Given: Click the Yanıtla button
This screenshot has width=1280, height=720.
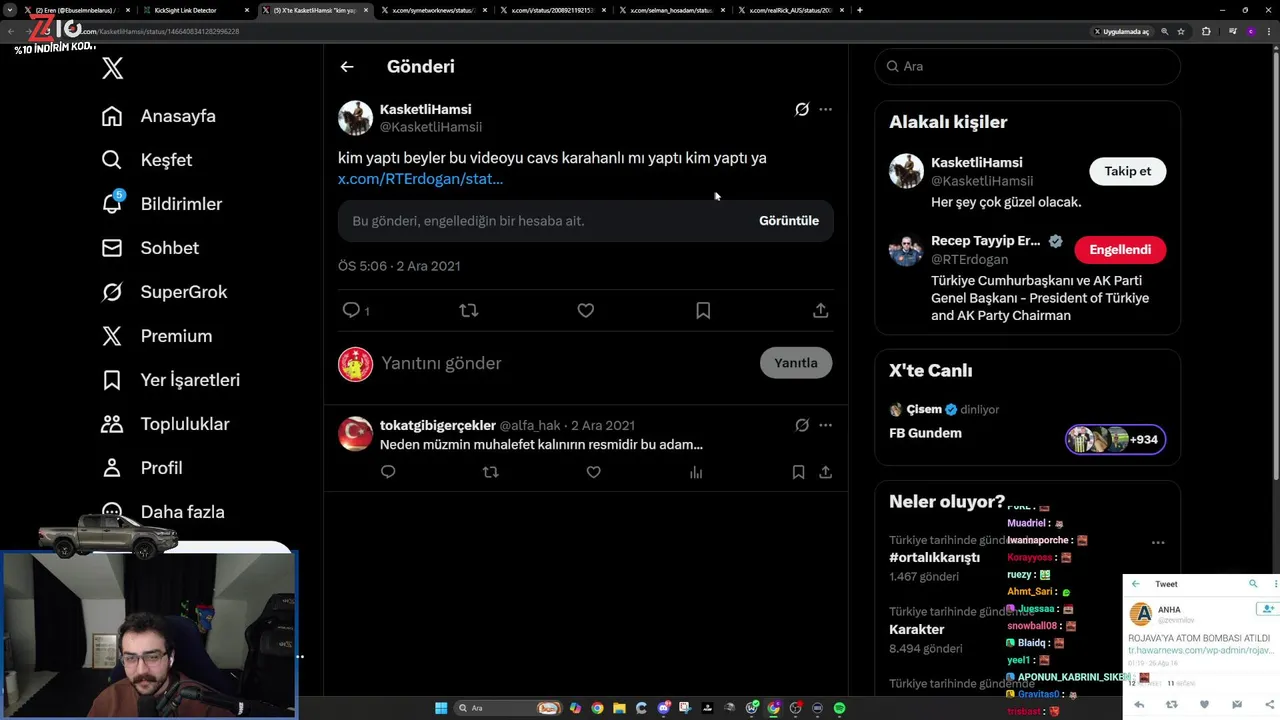Looking at the screenshot, I should click(796, 363).
